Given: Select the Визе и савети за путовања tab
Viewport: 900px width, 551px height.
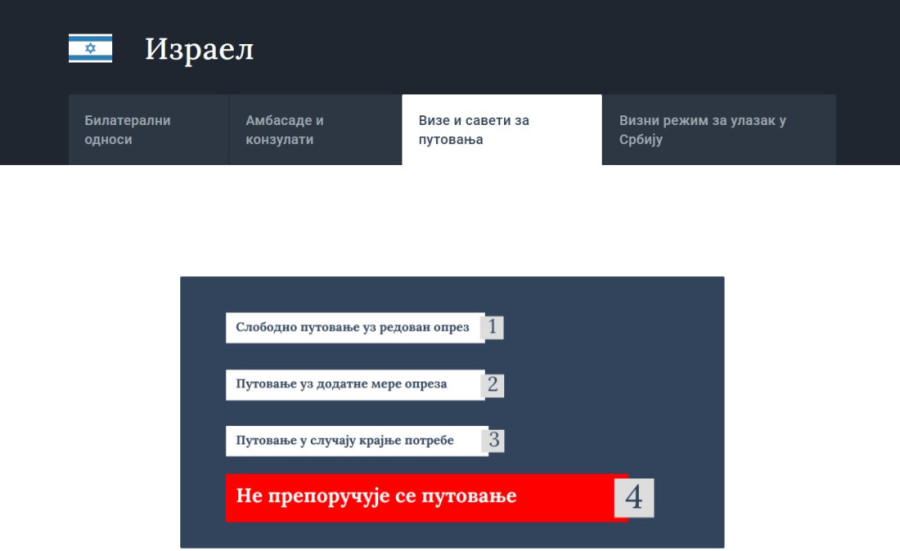Looking at the screenshot, I should (501, 130).
